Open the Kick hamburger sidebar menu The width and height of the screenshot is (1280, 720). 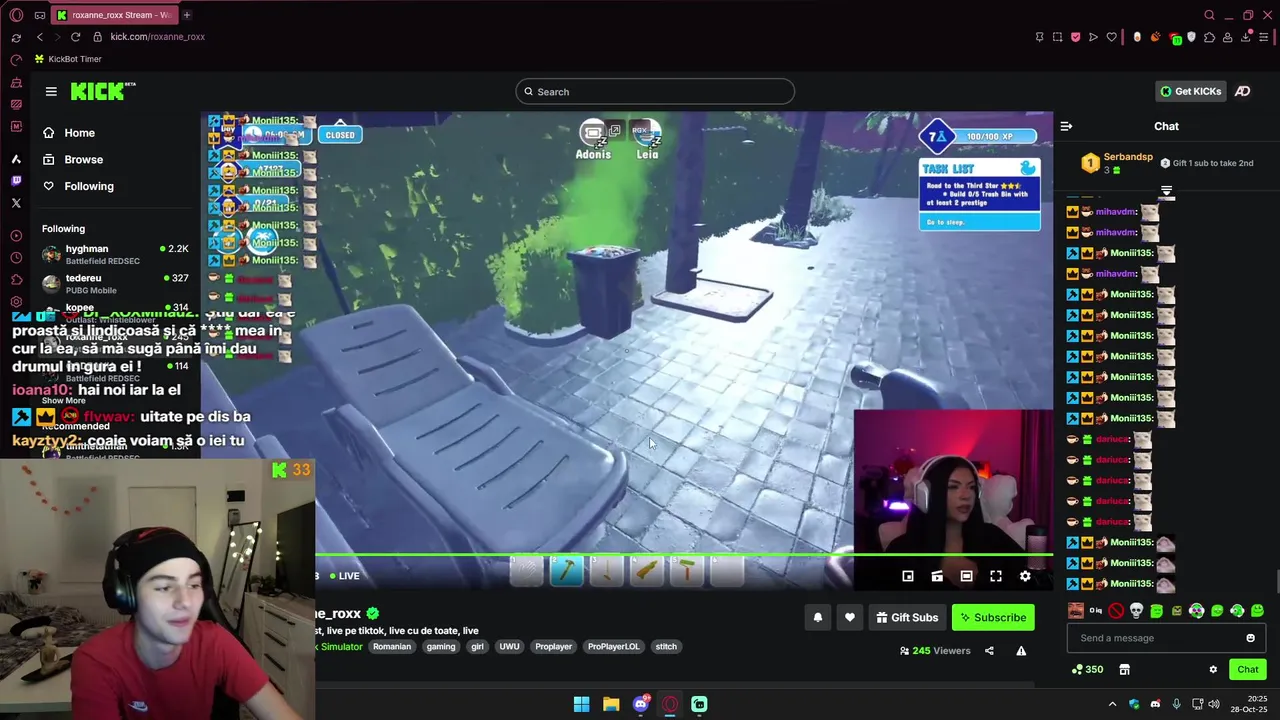click(51, 92)
